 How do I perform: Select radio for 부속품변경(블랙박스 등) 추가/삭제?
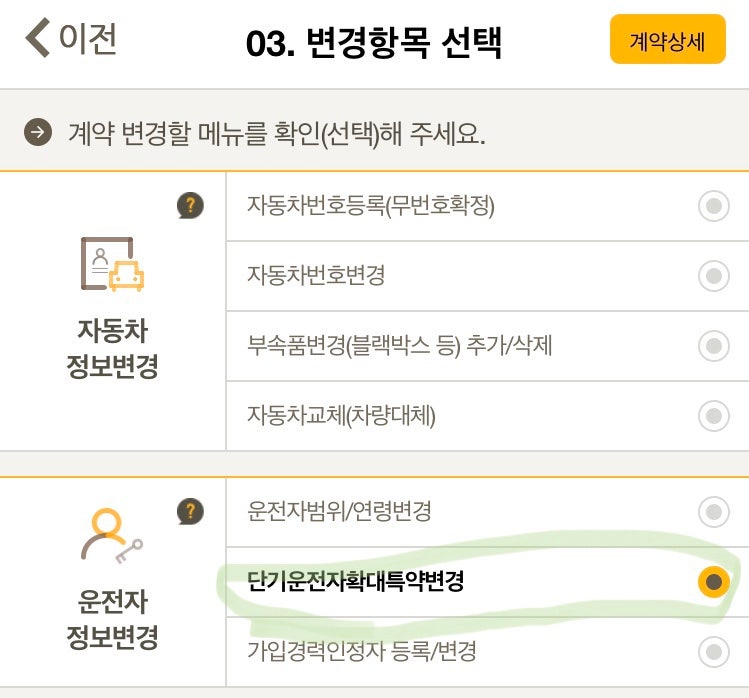713,346
